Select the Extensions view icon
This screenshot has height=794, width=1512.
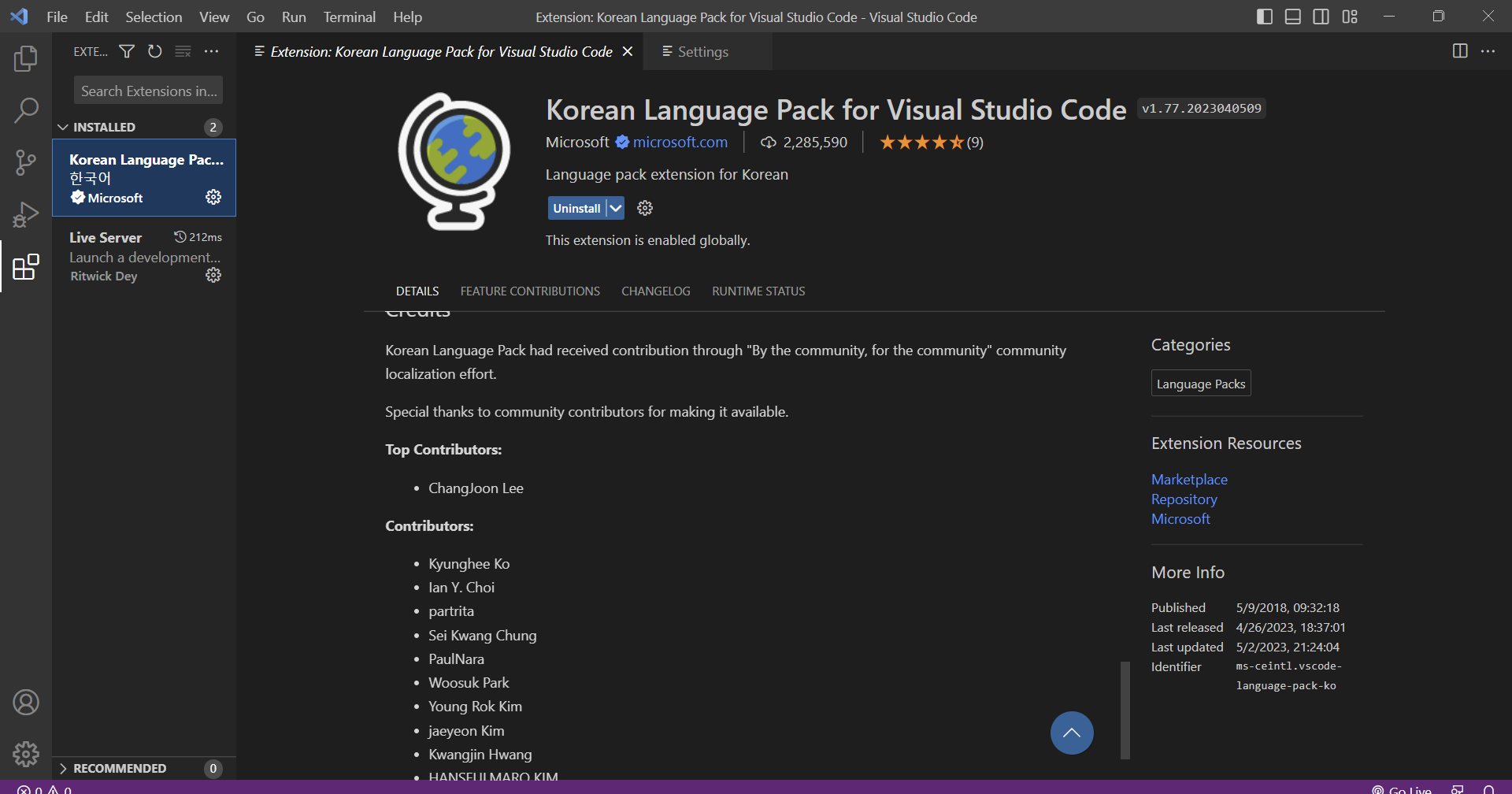click(26, 266)
